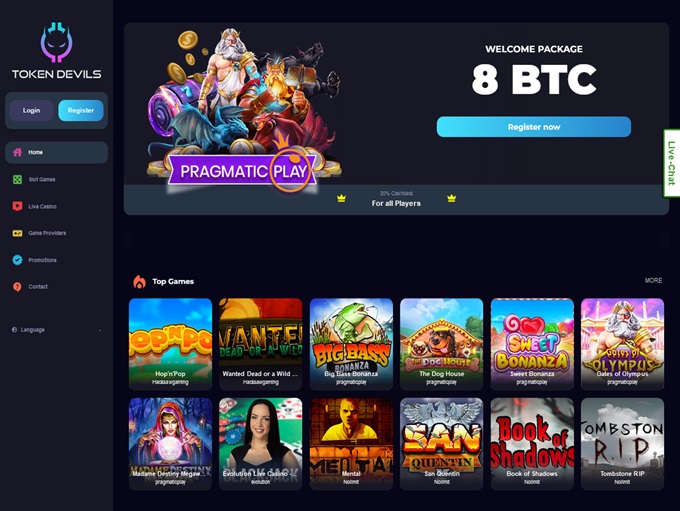Select the Home house icon
The width and height of the screenshot is (680, 511).
17,152
